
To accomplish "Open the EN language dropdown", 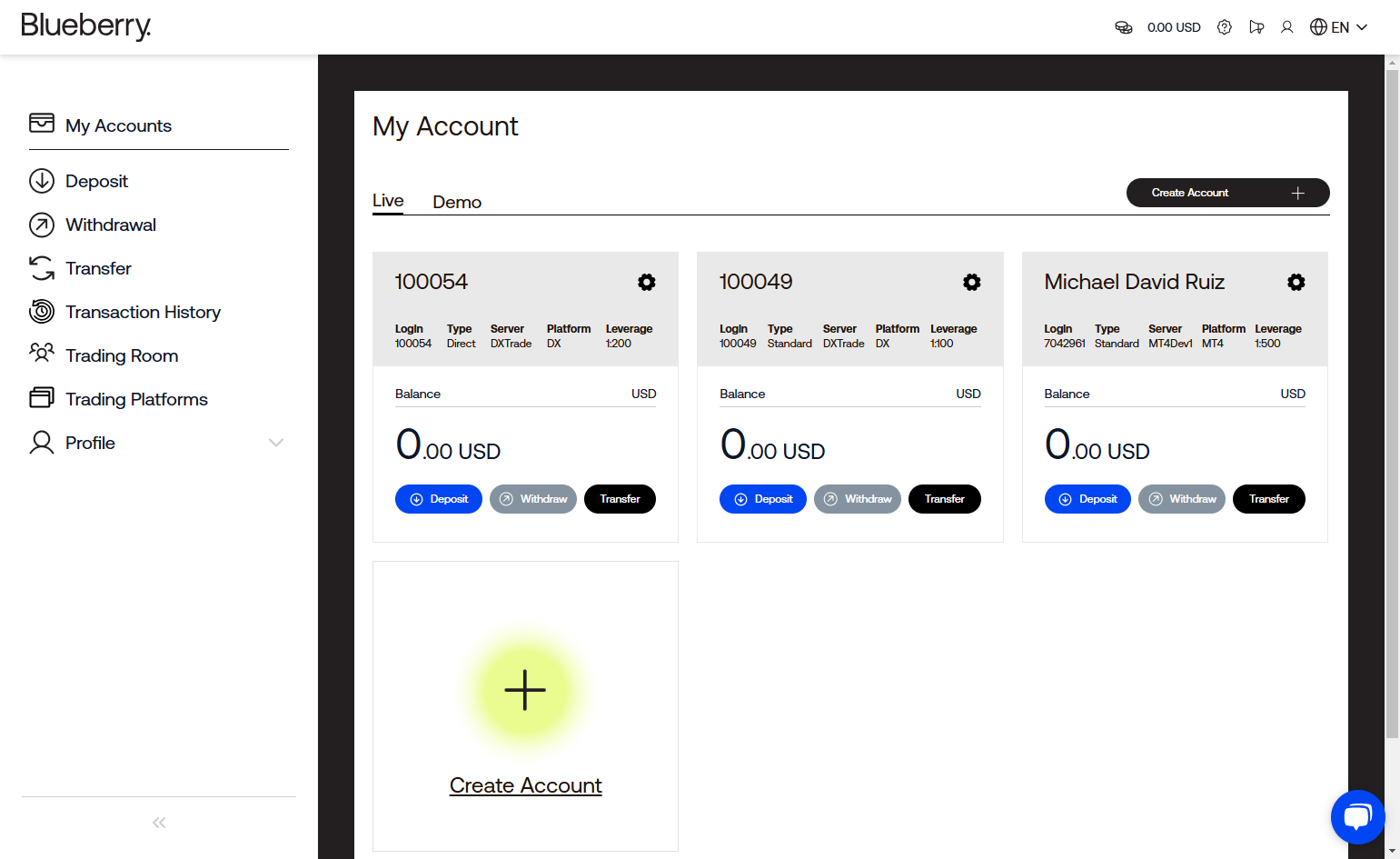I will pyautogui.click(x=1339, y=27).
